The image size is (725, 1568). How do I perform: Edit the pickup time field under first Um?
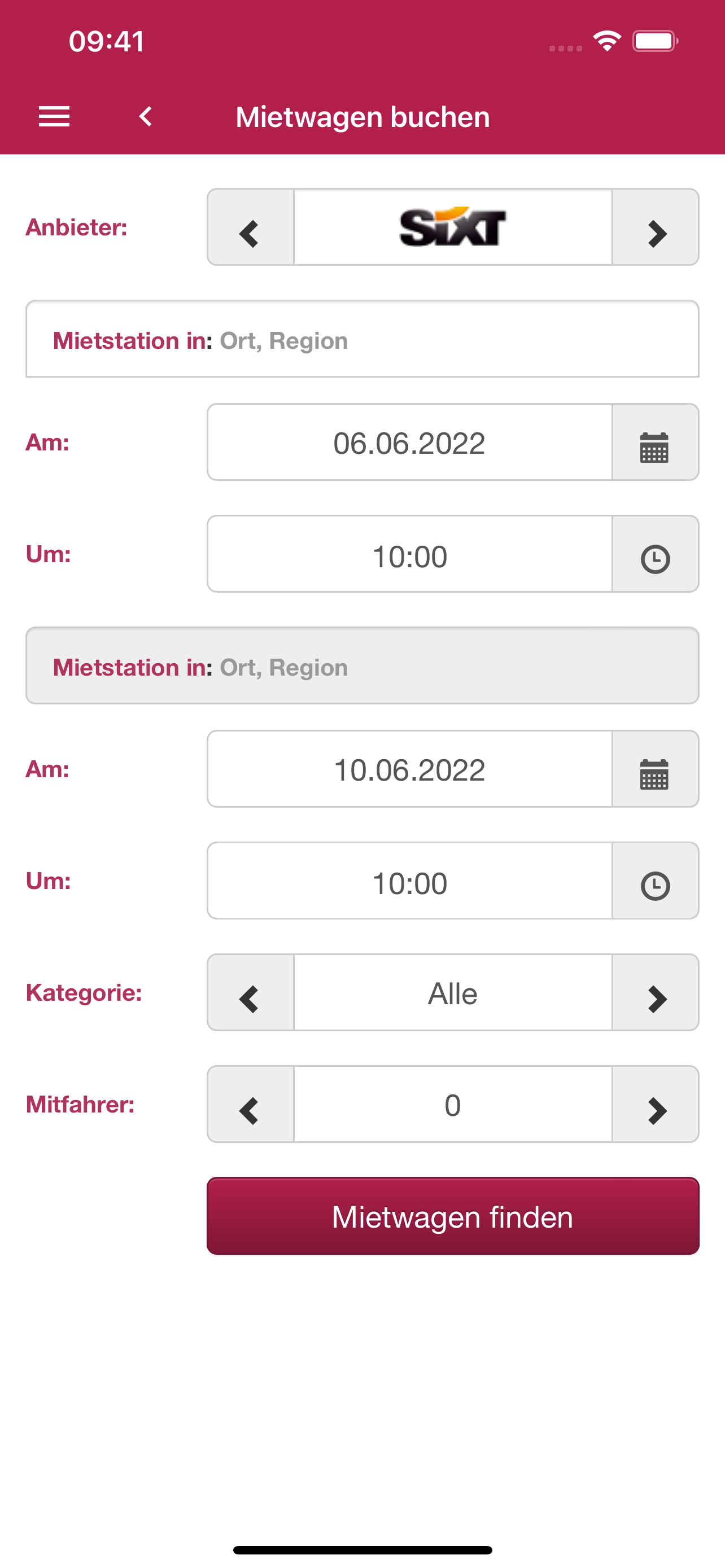pyautogui.click(x=410, y=554)
